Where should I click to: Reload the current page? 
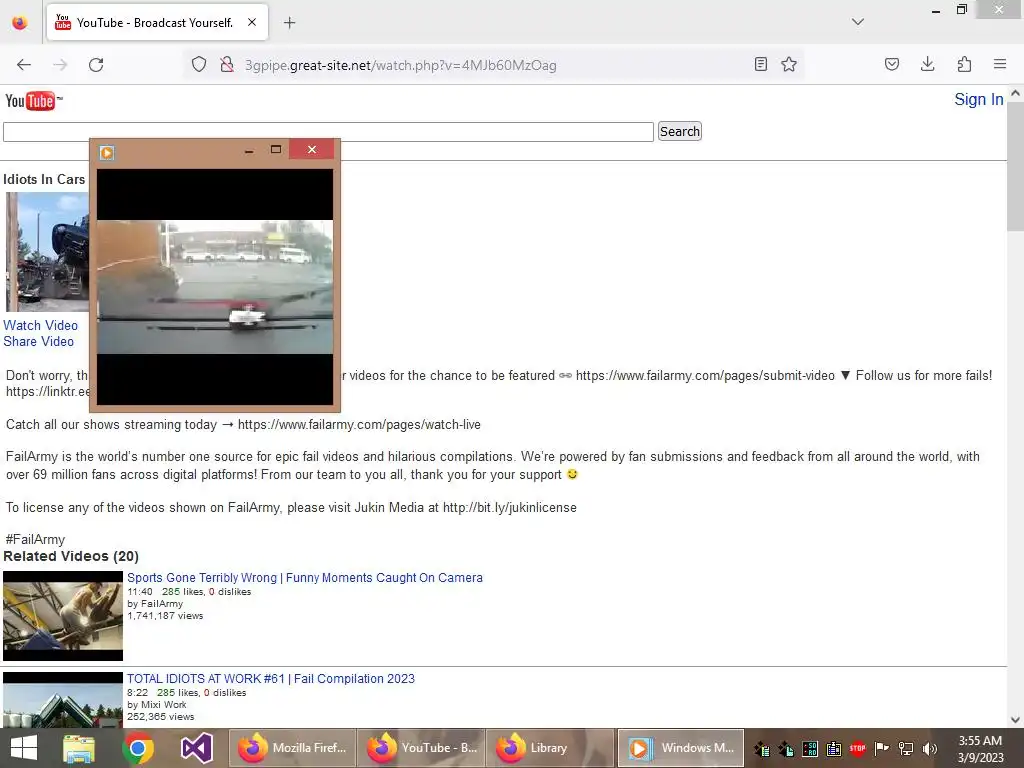coord(96,65)
